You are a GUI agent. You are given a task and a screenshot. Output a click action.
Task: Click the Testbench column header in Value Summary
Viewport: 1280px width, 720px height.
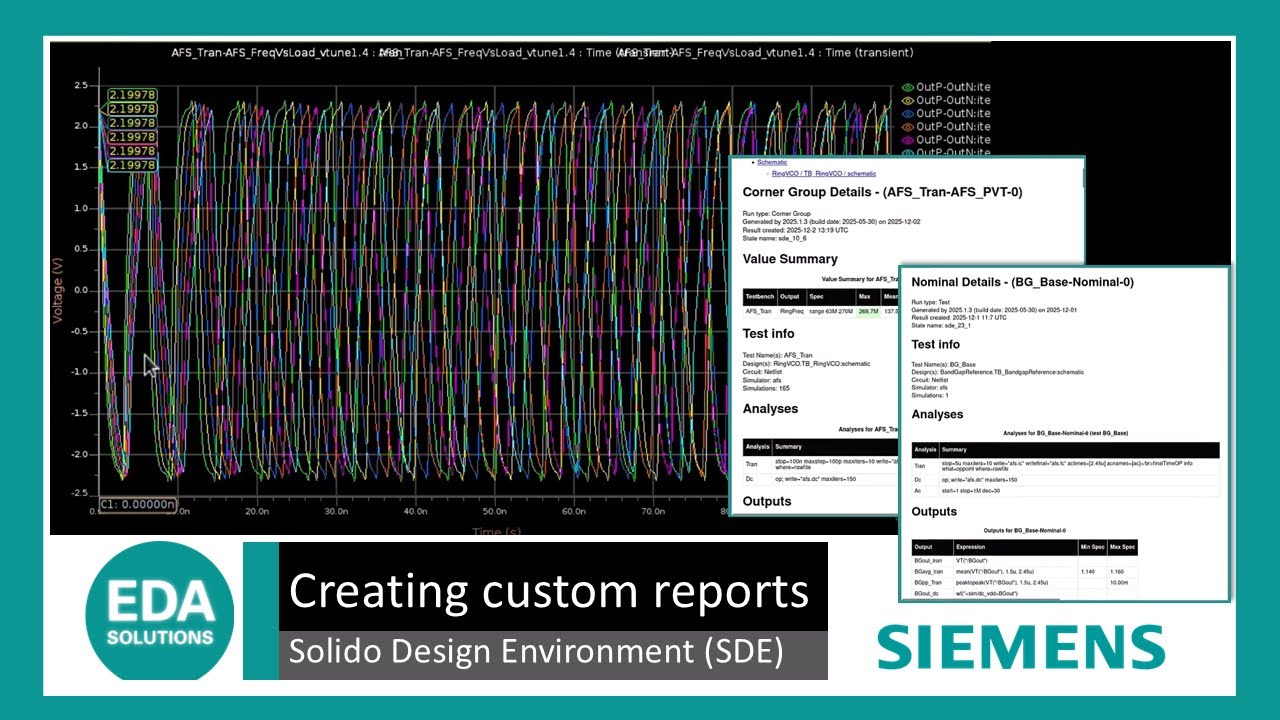pos(760,297)
